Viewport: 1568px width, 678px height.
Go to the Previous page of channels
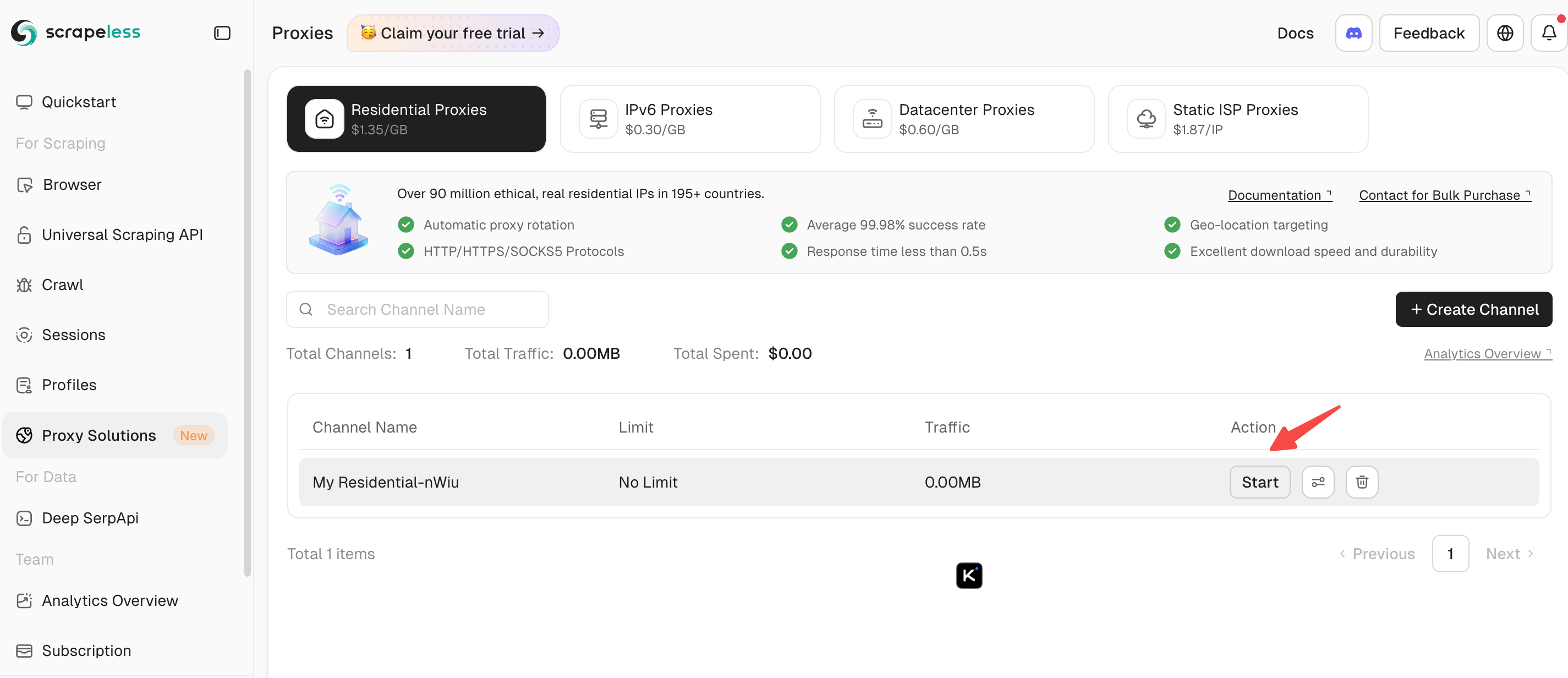click(x=1378, y=553)
